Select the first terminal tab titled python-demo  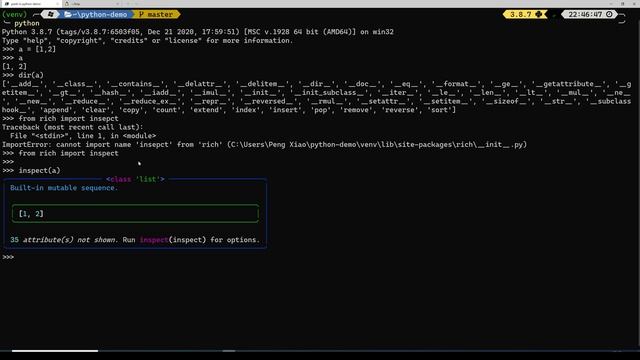click(x=31, y=4)
